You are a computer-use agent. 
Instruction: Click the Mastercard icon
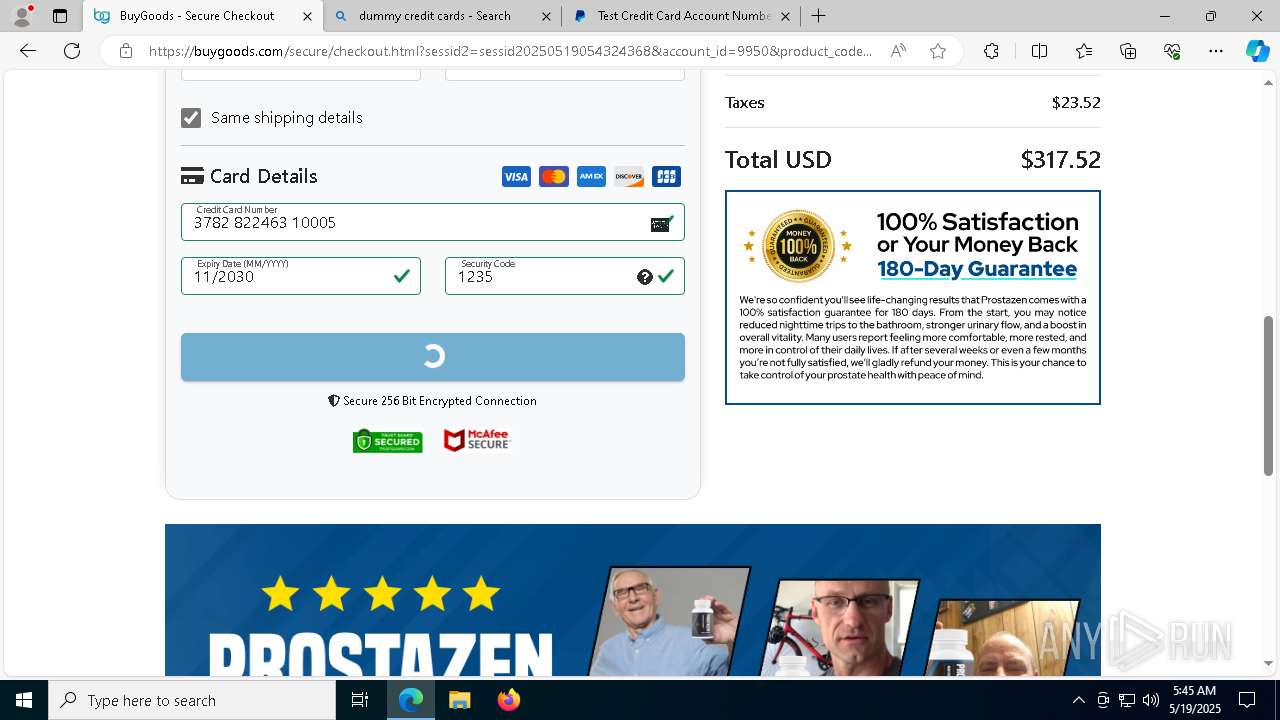(554, 177)
